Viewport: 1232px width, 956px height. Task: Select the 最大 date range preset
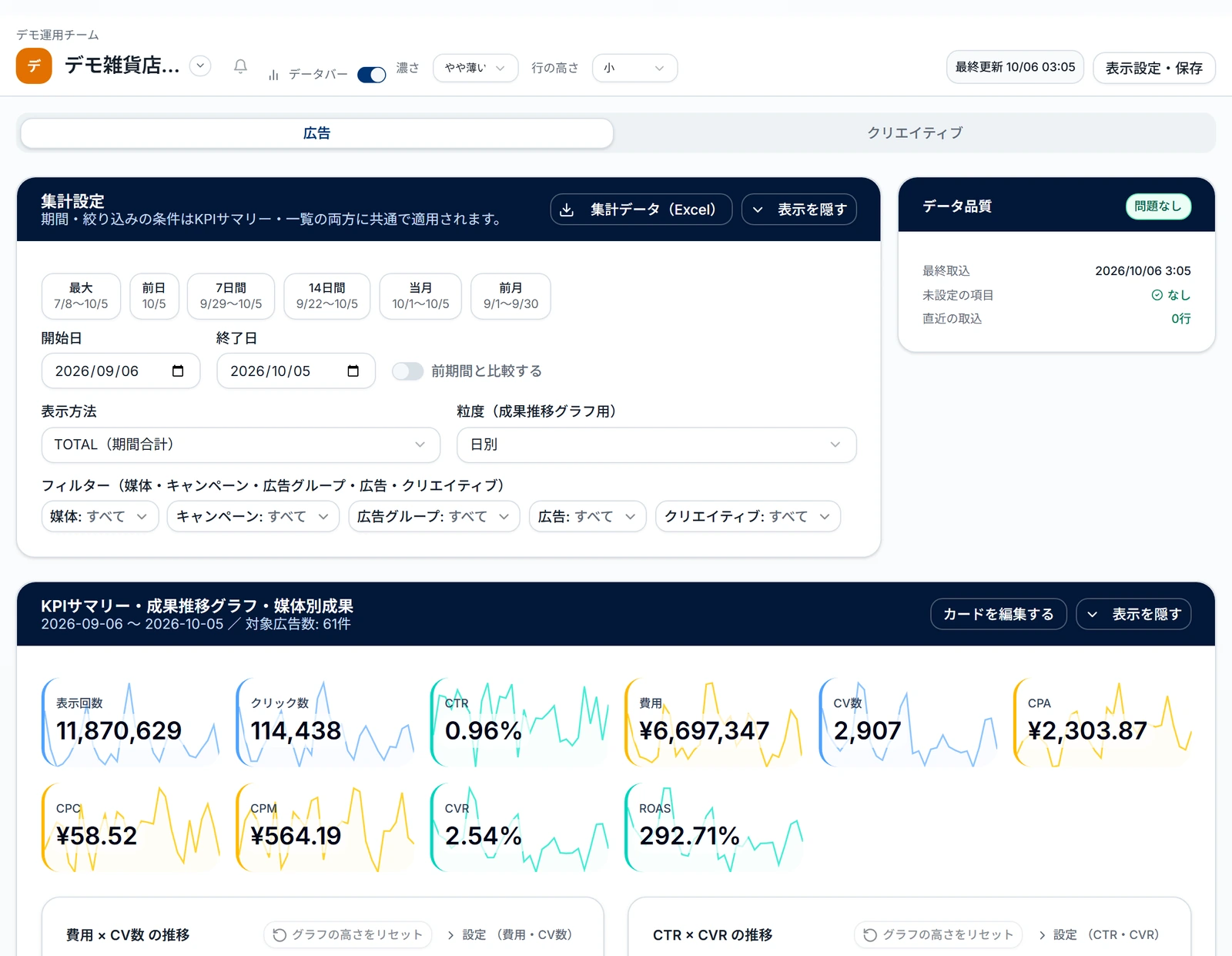click(x=81, y=296)
